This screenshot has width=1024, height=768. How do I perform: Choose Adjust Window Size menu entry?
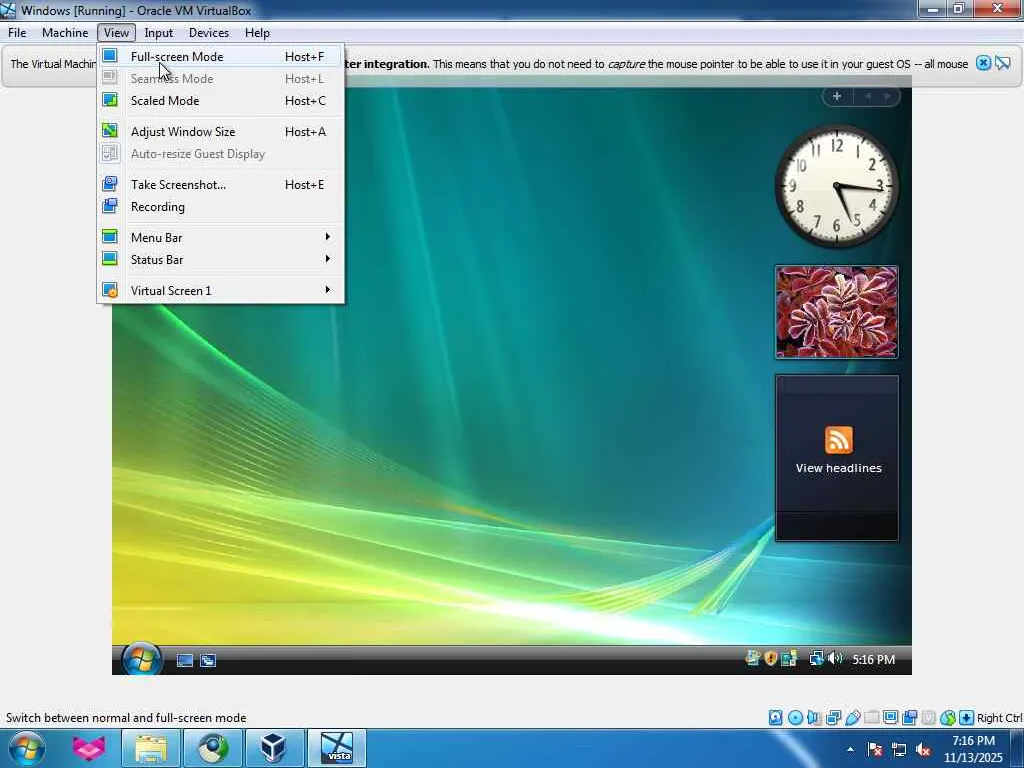coord(221,131)
